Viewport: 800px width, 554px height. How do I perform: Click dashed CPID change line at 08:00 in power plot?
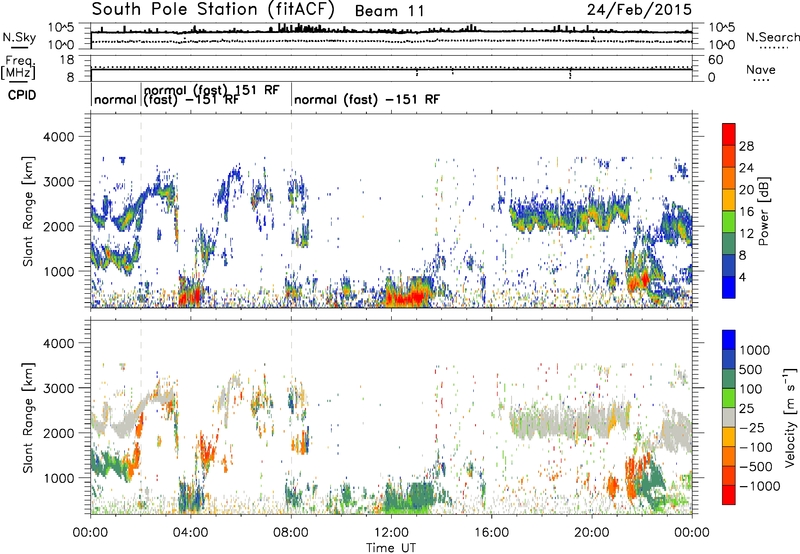click(291, 211)
